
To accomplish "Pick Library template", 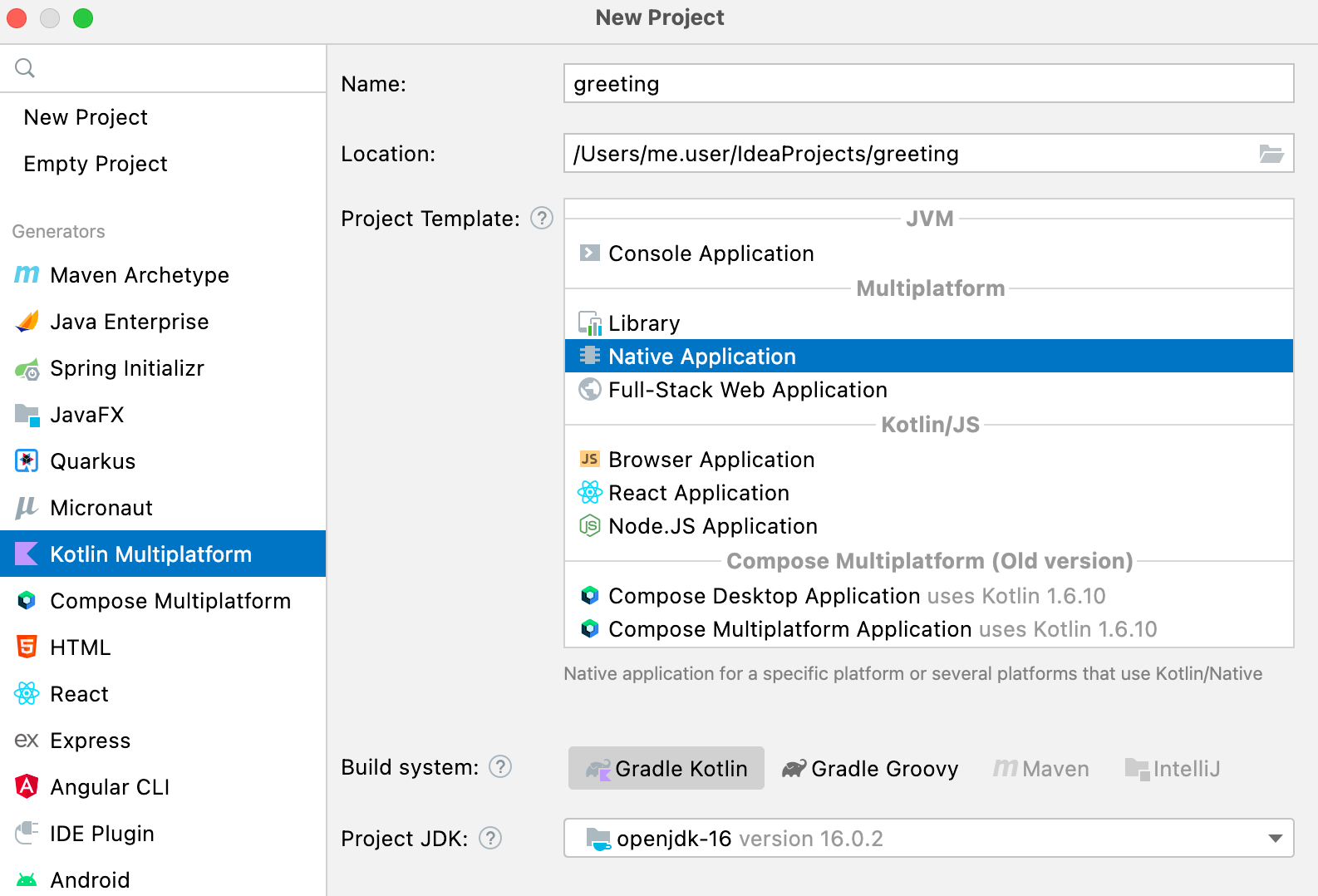I will pyautogui.click(x=929, y=322).
